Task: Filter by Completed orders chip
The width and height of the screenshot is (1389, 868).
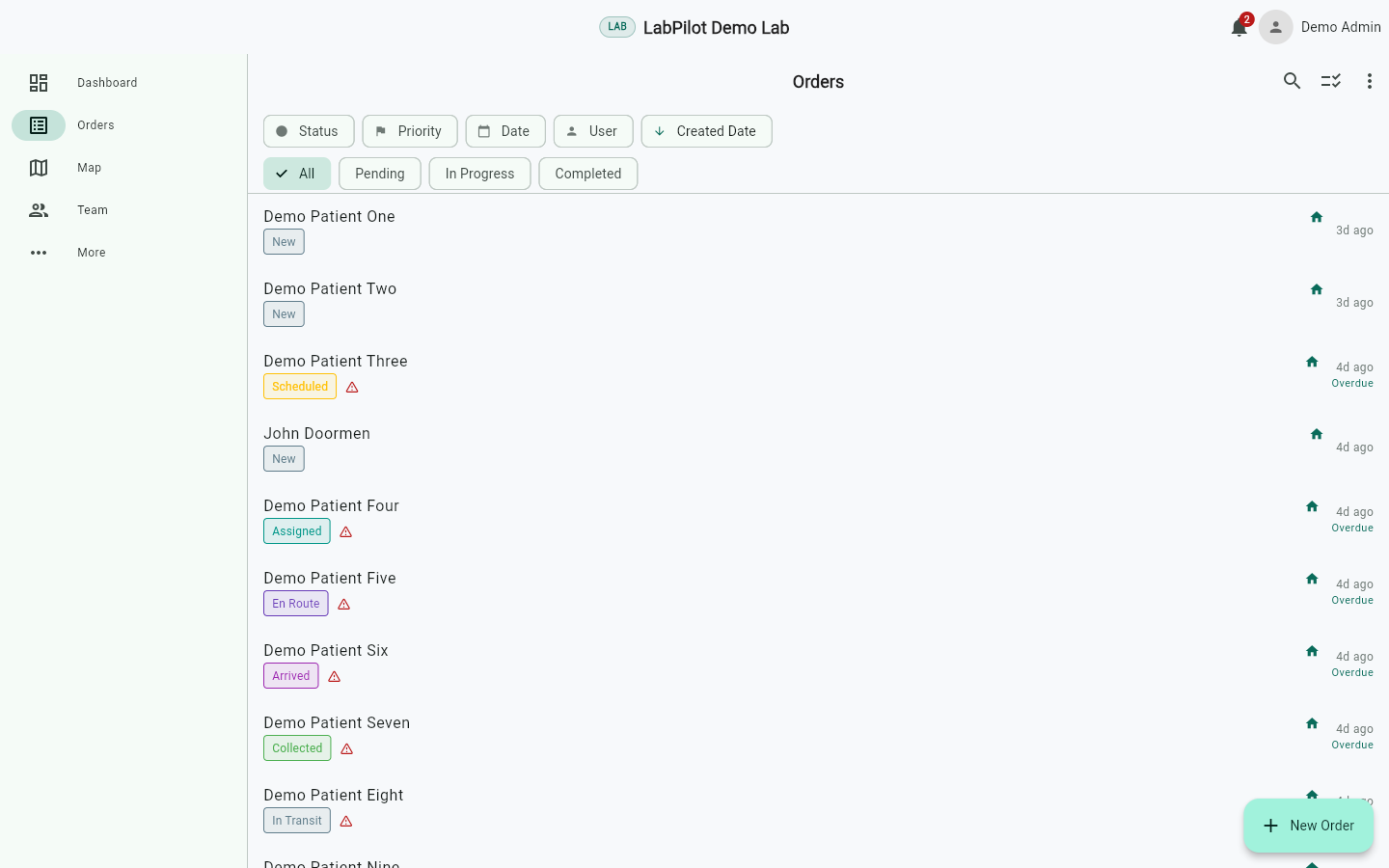Action: pos(588,174)
